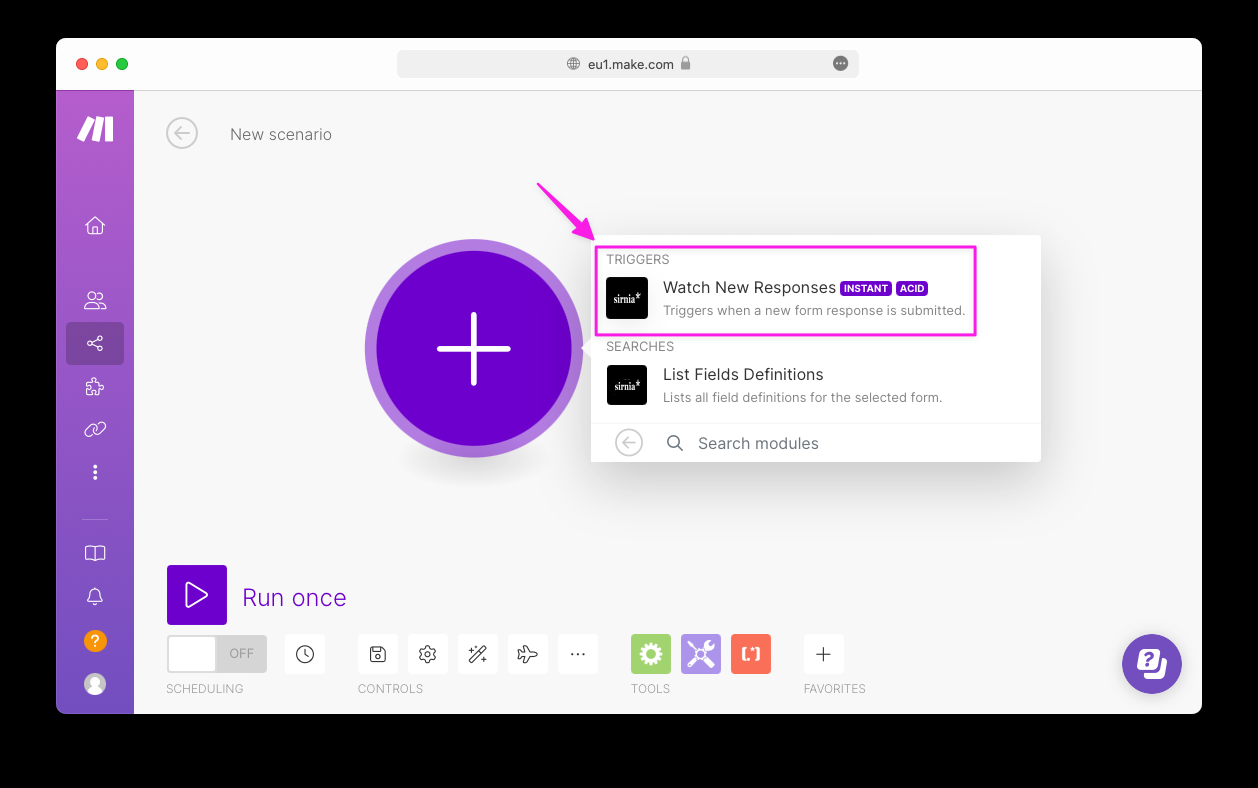Add a favorite with plus button
Viewport: 1258px width, 788px height.
pos(824,654)
